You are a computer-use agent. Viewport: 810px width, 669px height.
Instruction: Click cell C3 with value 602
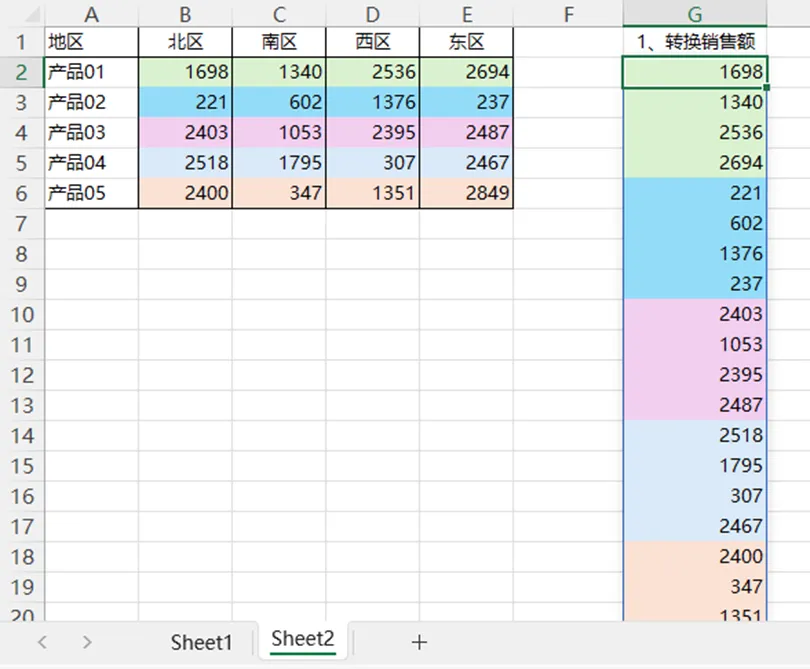tap(279, 102)
